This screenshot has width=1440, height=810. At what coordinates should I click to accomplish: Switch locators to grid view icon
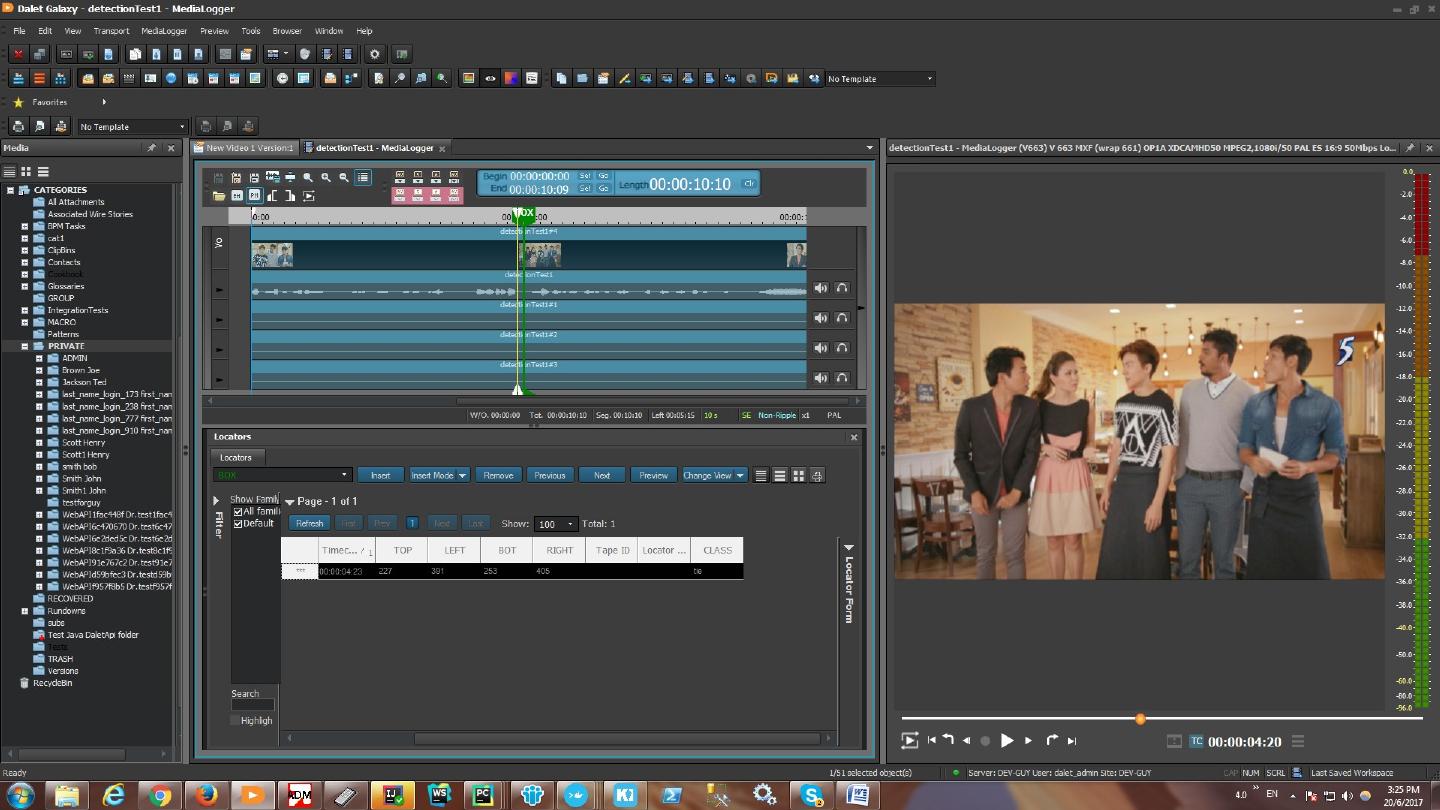tap(798, 476)
